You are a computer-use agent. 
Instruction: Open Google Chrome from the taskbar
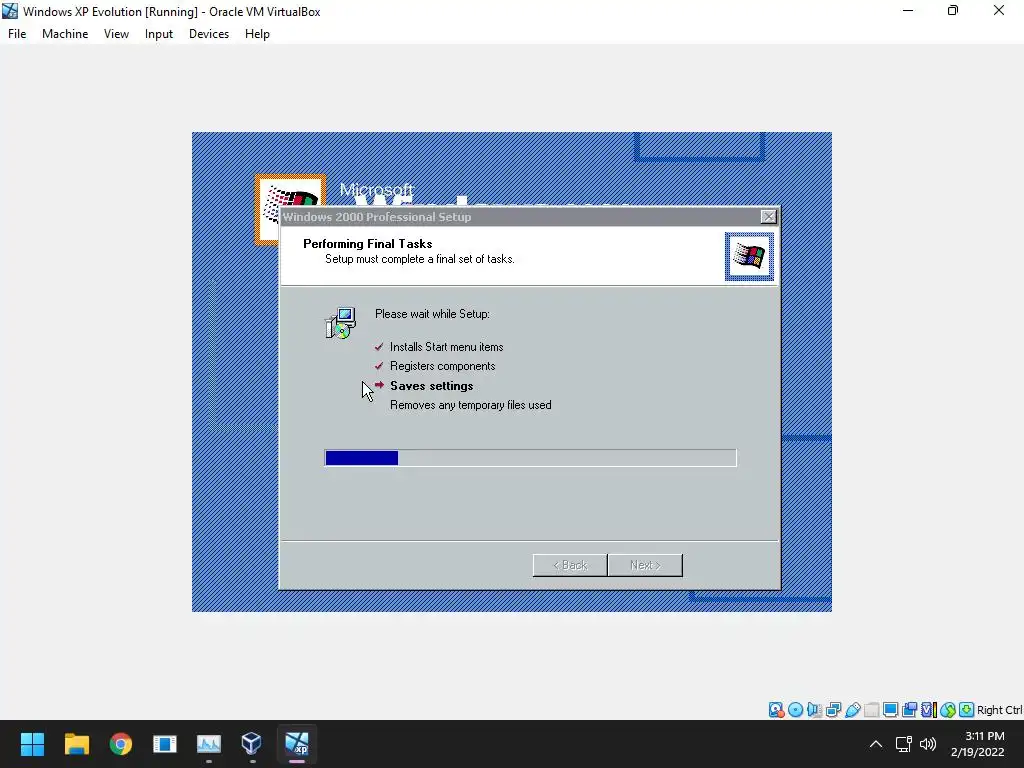click(121, 744)
